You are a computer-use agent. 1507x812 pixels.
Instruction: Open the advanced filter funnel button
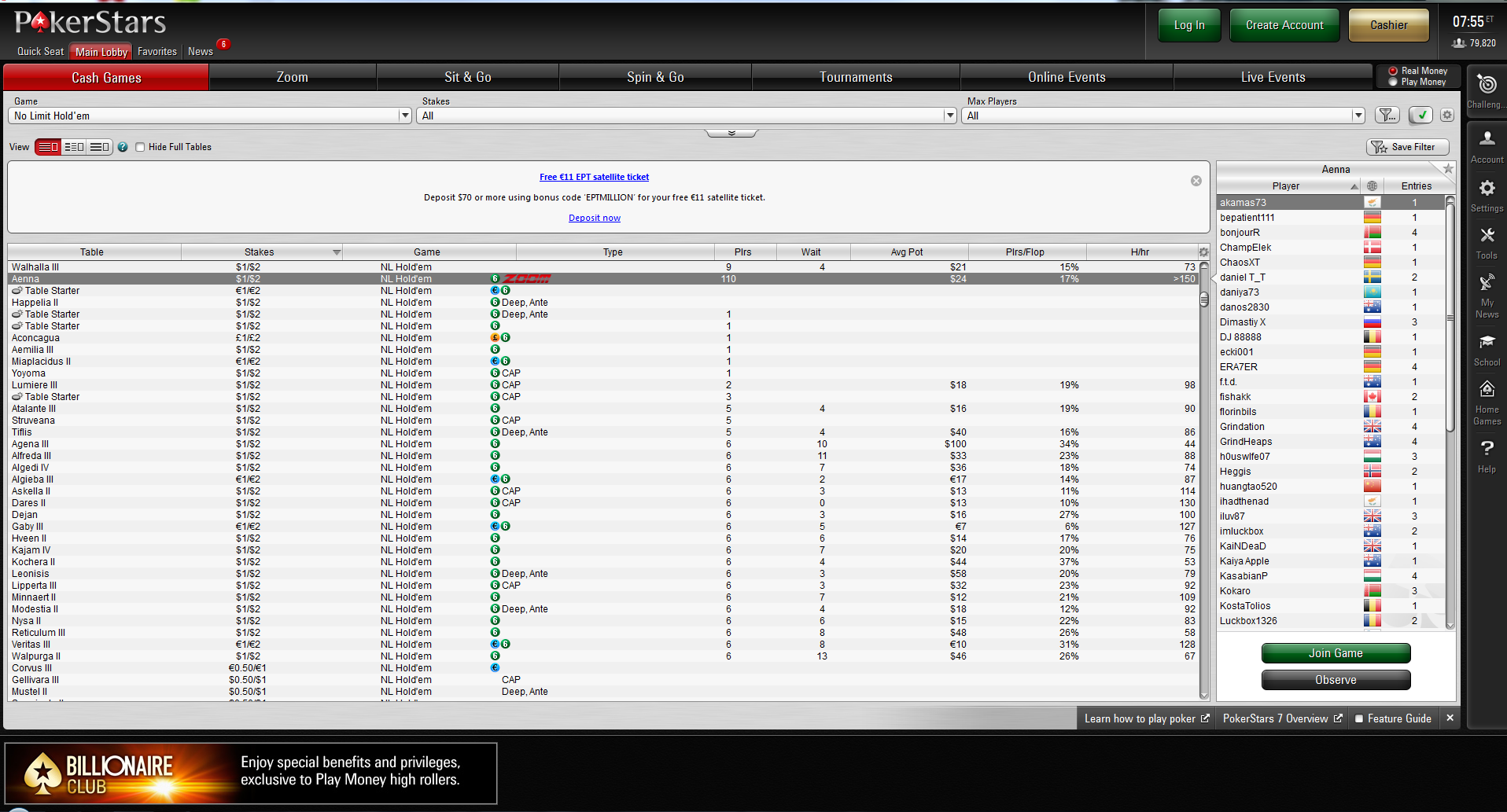[1387, 116]
